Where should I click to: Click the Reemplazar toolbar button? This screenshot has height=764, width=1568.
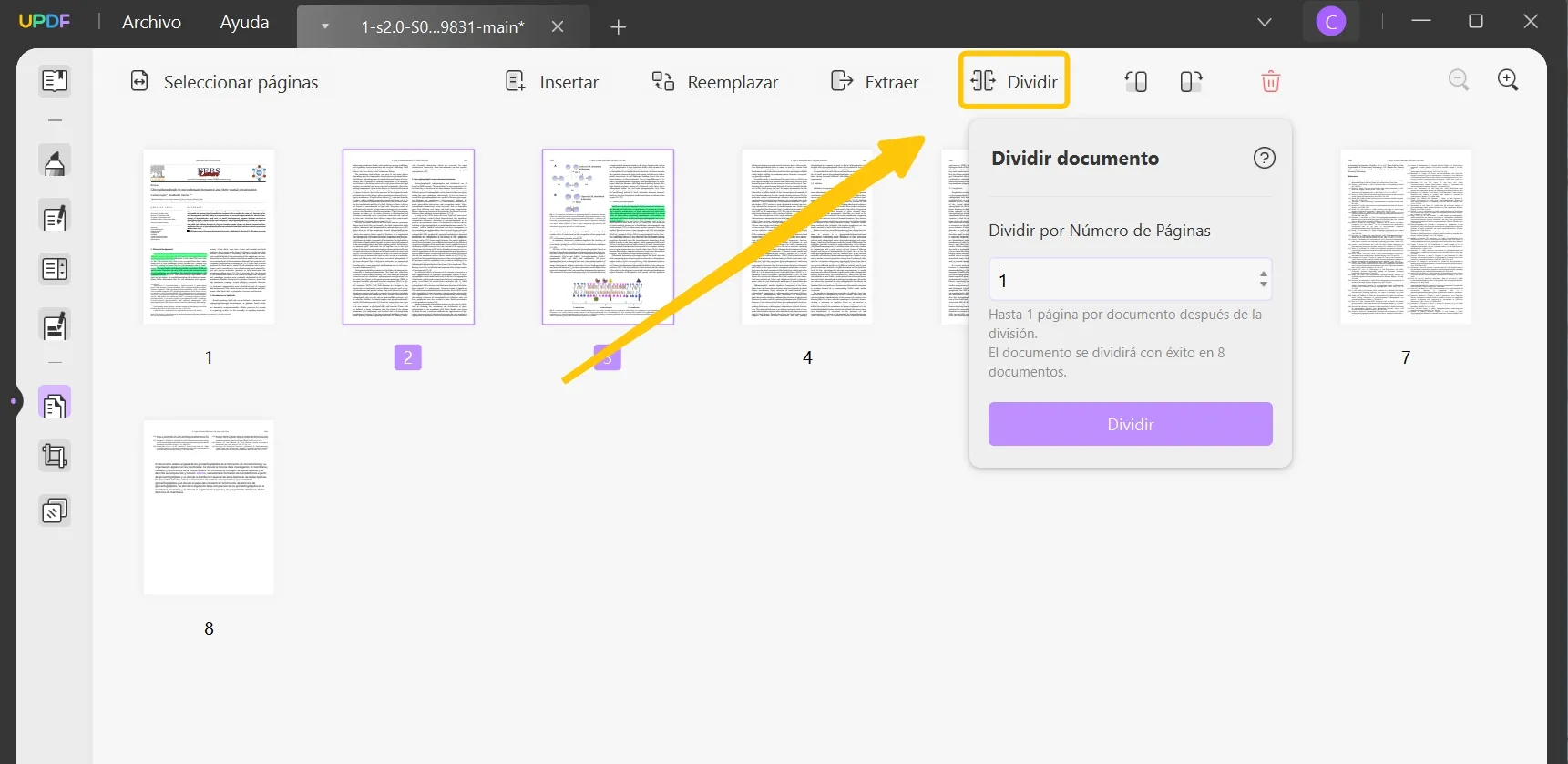(715, 82)
